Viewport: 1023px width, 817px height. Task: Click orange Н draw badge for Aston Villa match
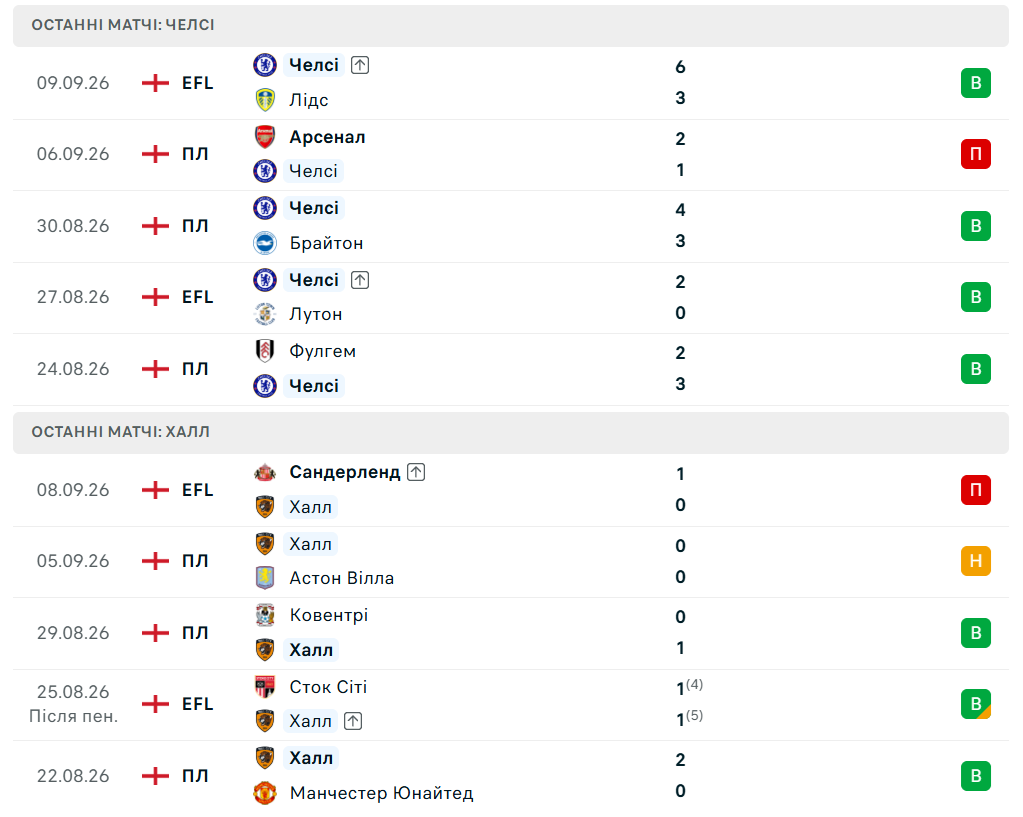click(x=976, y=561)
